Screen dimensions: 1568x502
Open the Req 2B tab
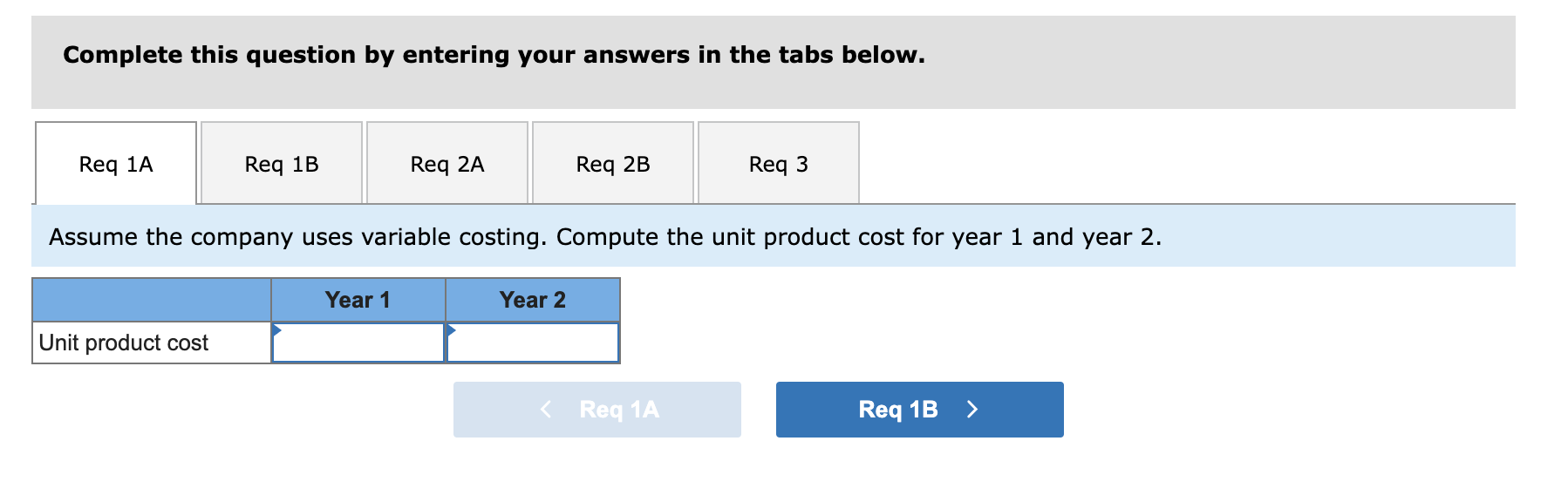tap(613, 163)
